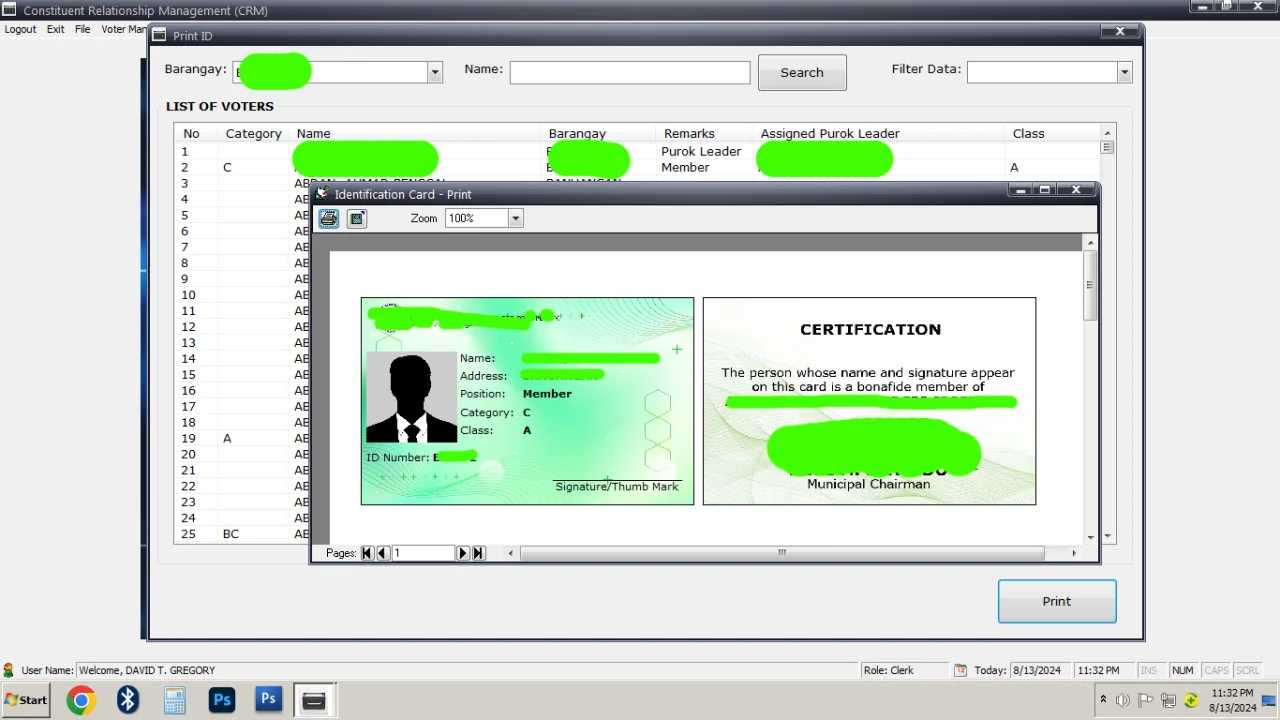Screen dimensions: 1280x720
Task: Click the green update tray icon
Action: click(x=1191, y=700)
